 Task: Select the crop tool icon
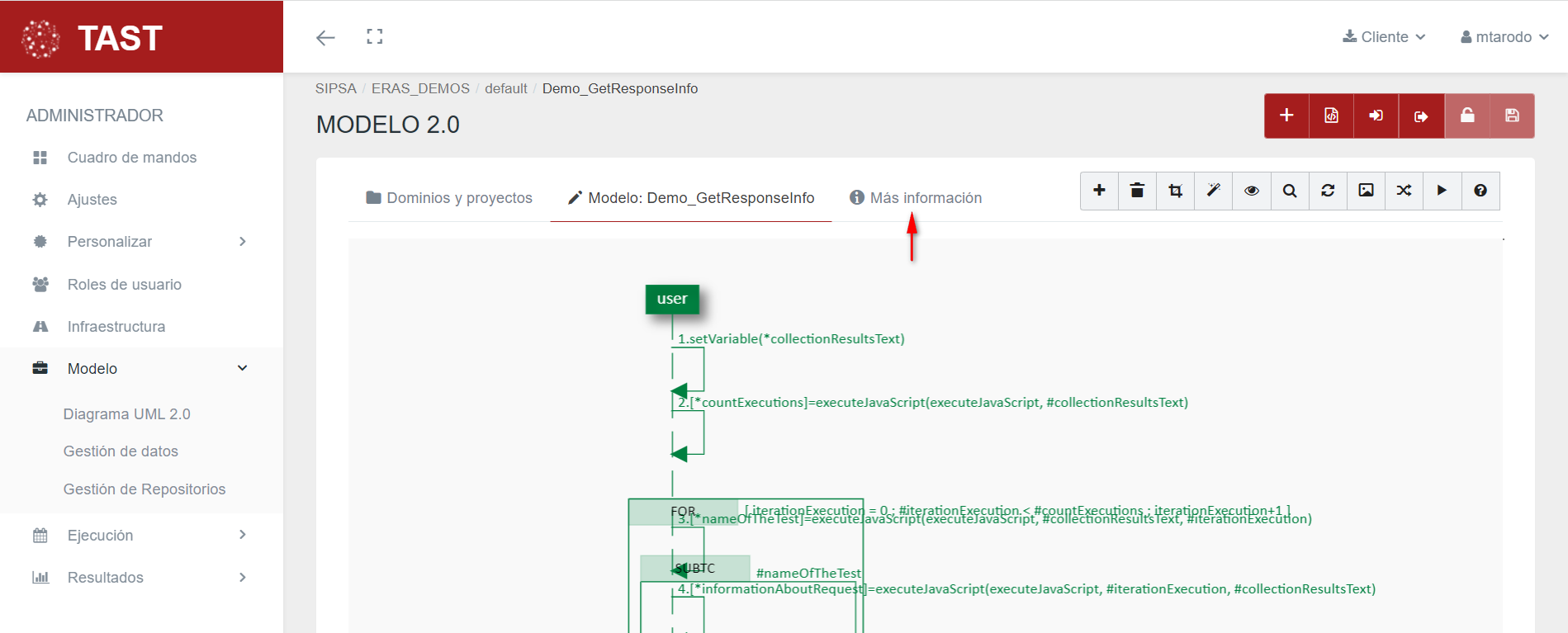tap(1175, 191)
